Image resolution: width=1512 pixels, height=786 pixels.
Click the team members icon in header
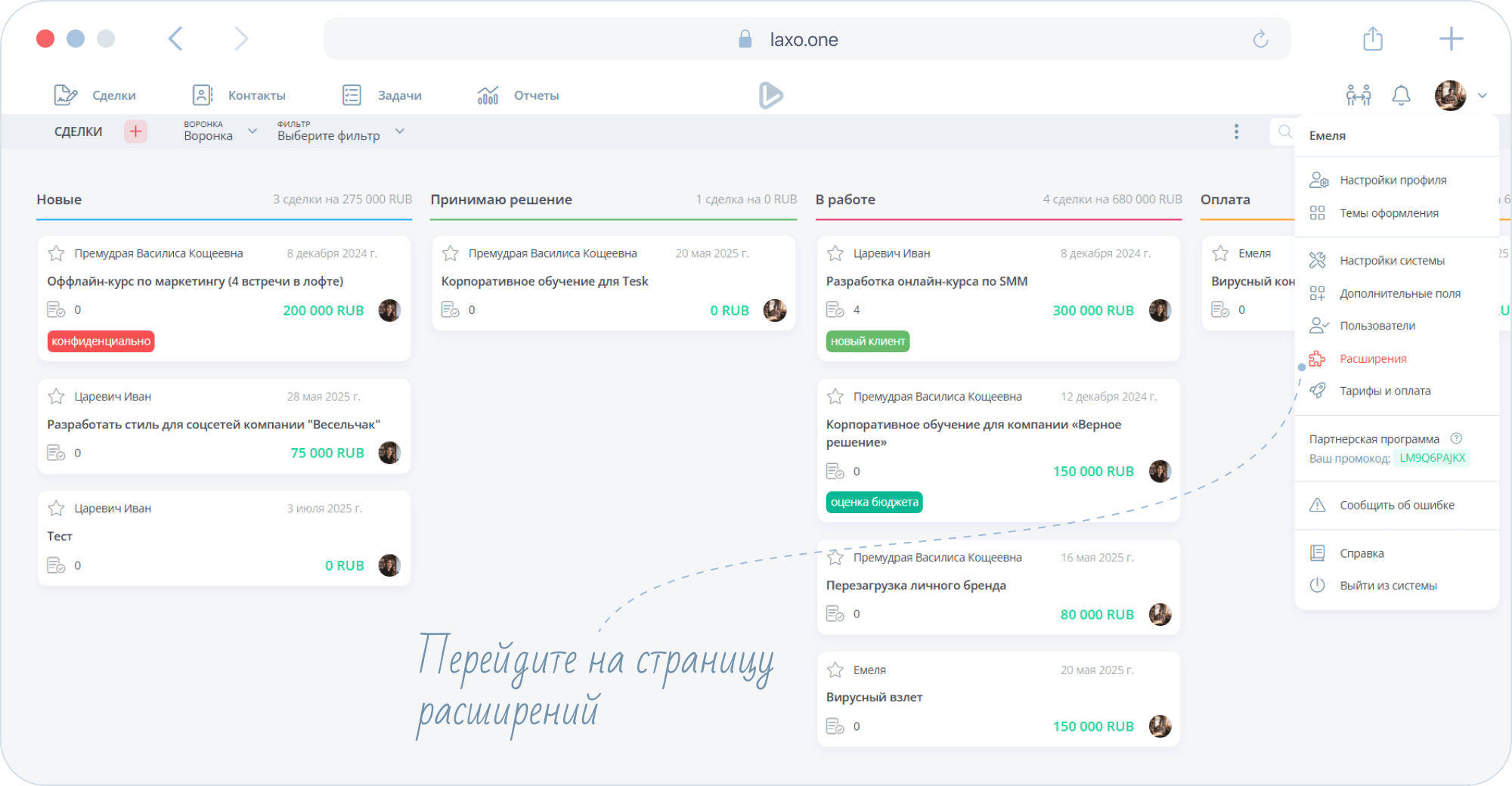click(x=1358, y=95)
